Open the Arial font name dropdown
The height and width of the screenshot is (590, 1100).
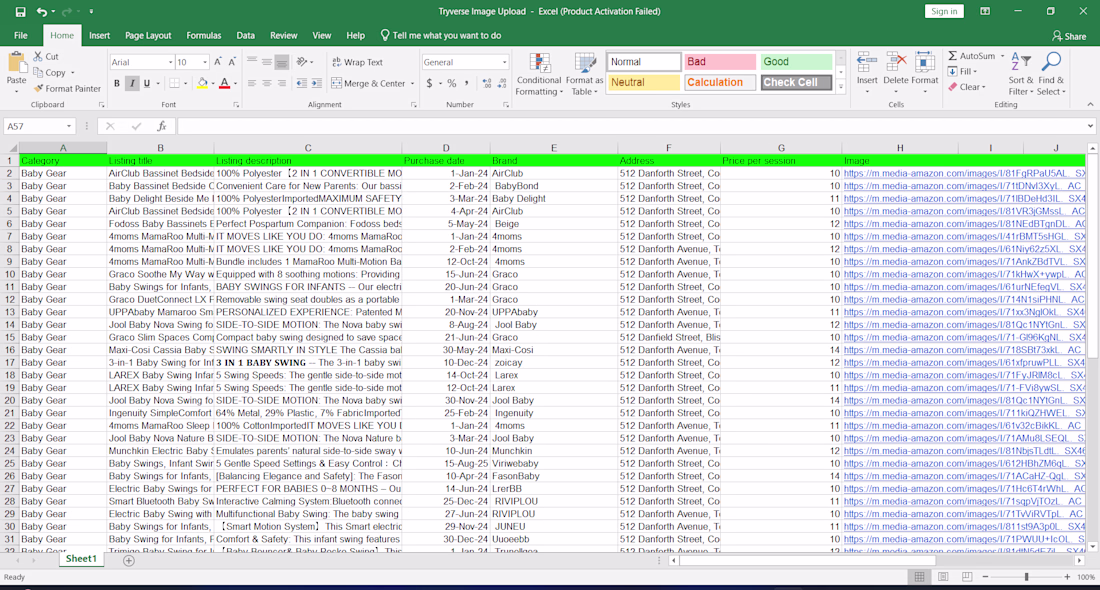(x=170, y=62)
